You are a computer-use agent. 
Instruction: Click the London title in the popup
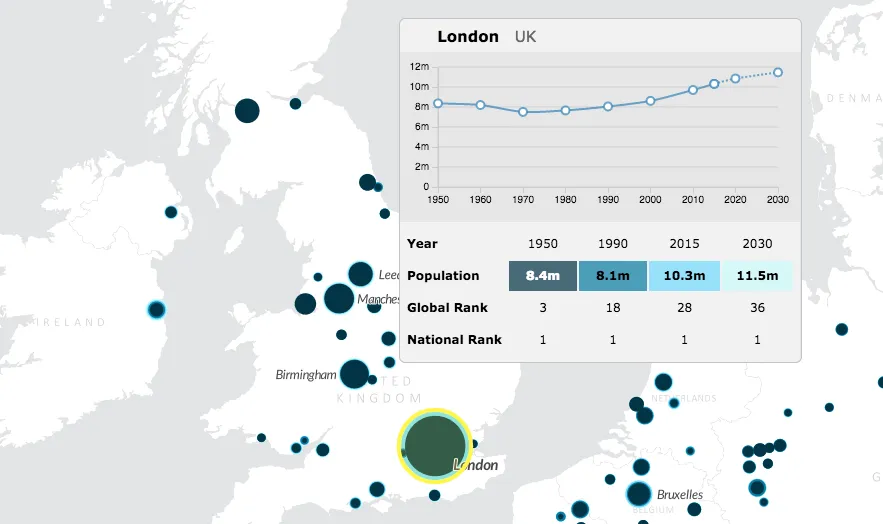pyautogui.click(x=468, y=37)
